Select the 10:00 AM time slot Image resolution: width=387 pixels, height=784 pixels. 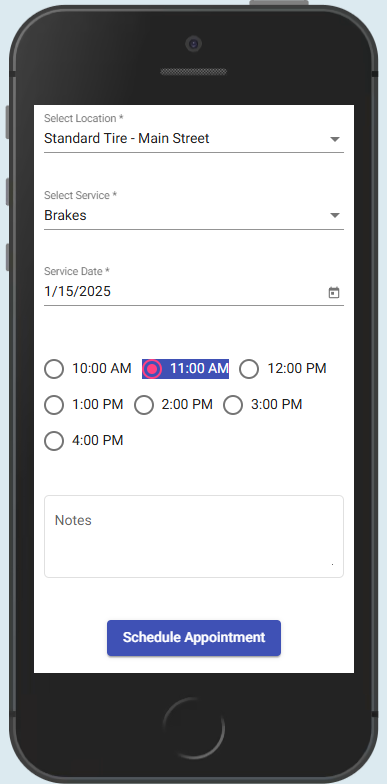point(54,369)
